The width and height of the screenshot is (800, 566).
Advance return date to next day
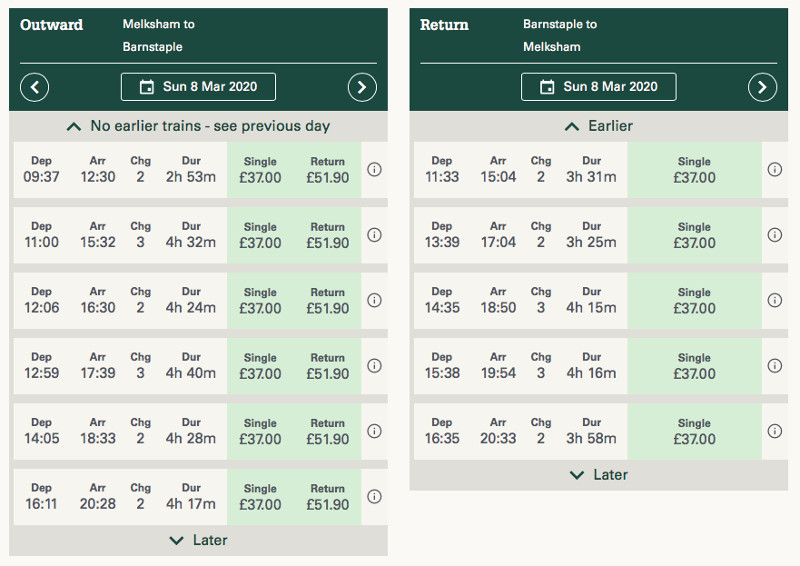click(762, 87)
